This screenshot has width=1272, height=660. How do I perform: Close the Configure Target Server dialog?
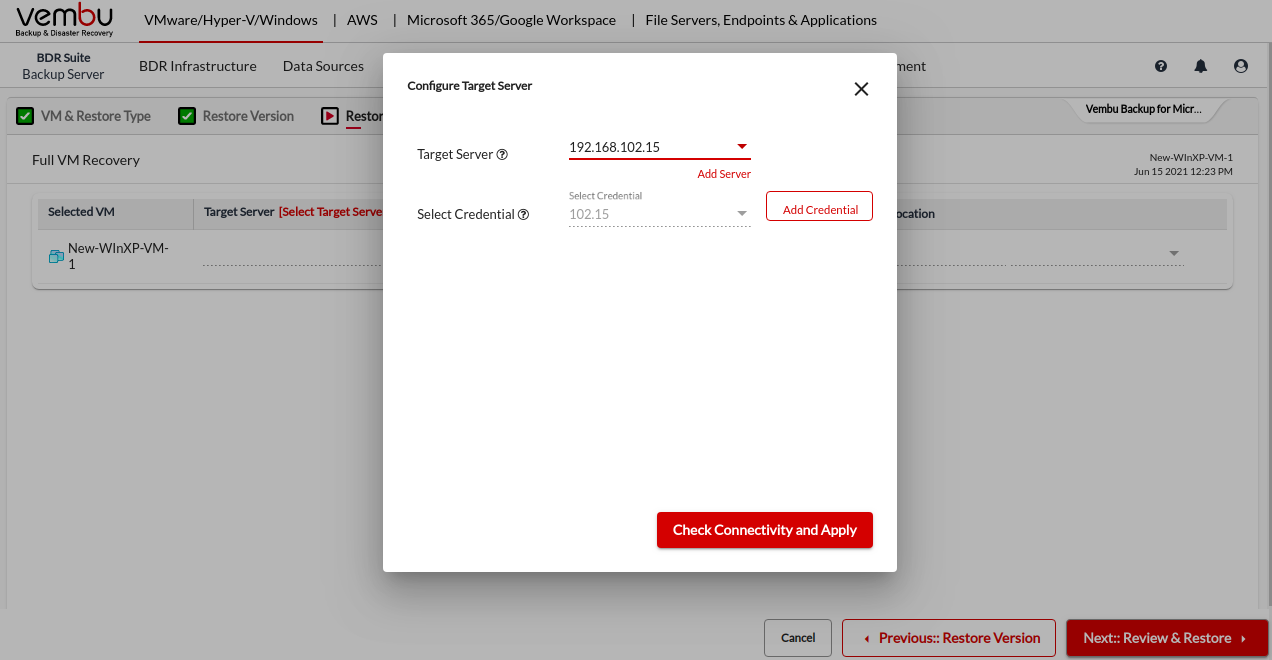[x=861, y=89]
